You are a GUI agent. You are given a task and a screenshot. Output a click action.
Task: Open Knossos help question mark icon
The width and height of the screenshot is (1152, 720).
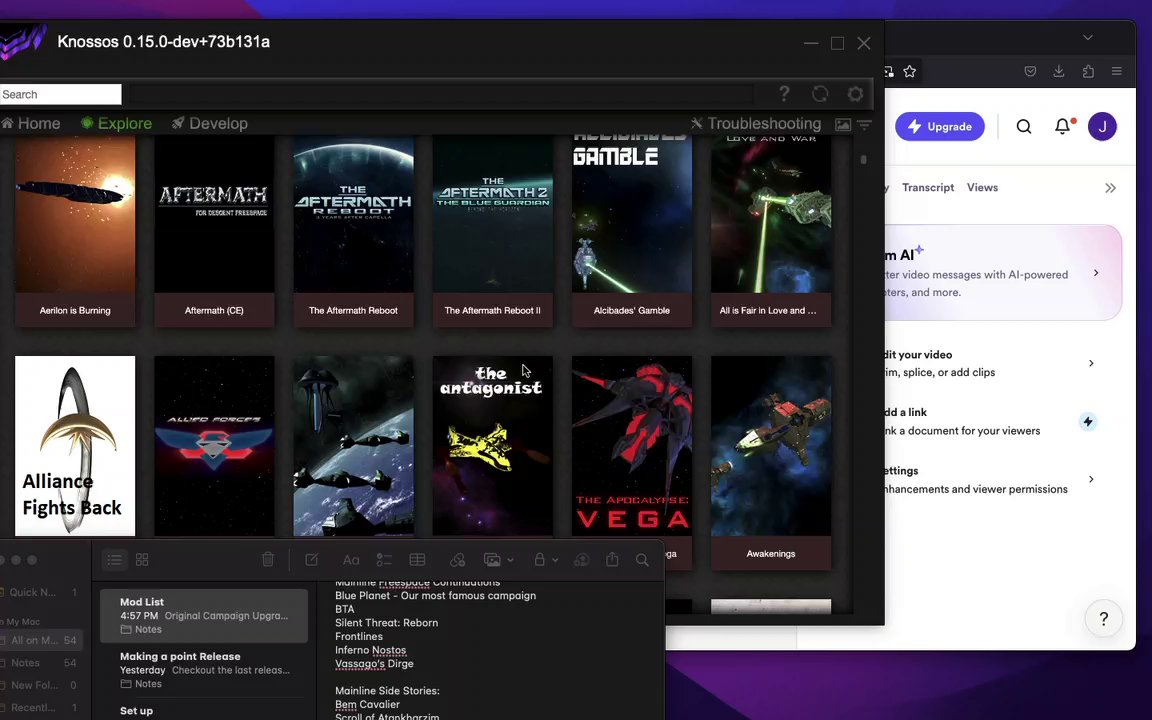pos(784,94)
